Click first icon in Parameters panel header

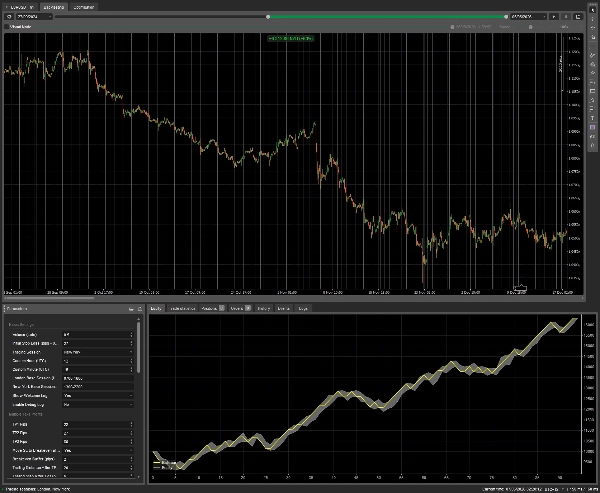point(131,309)
